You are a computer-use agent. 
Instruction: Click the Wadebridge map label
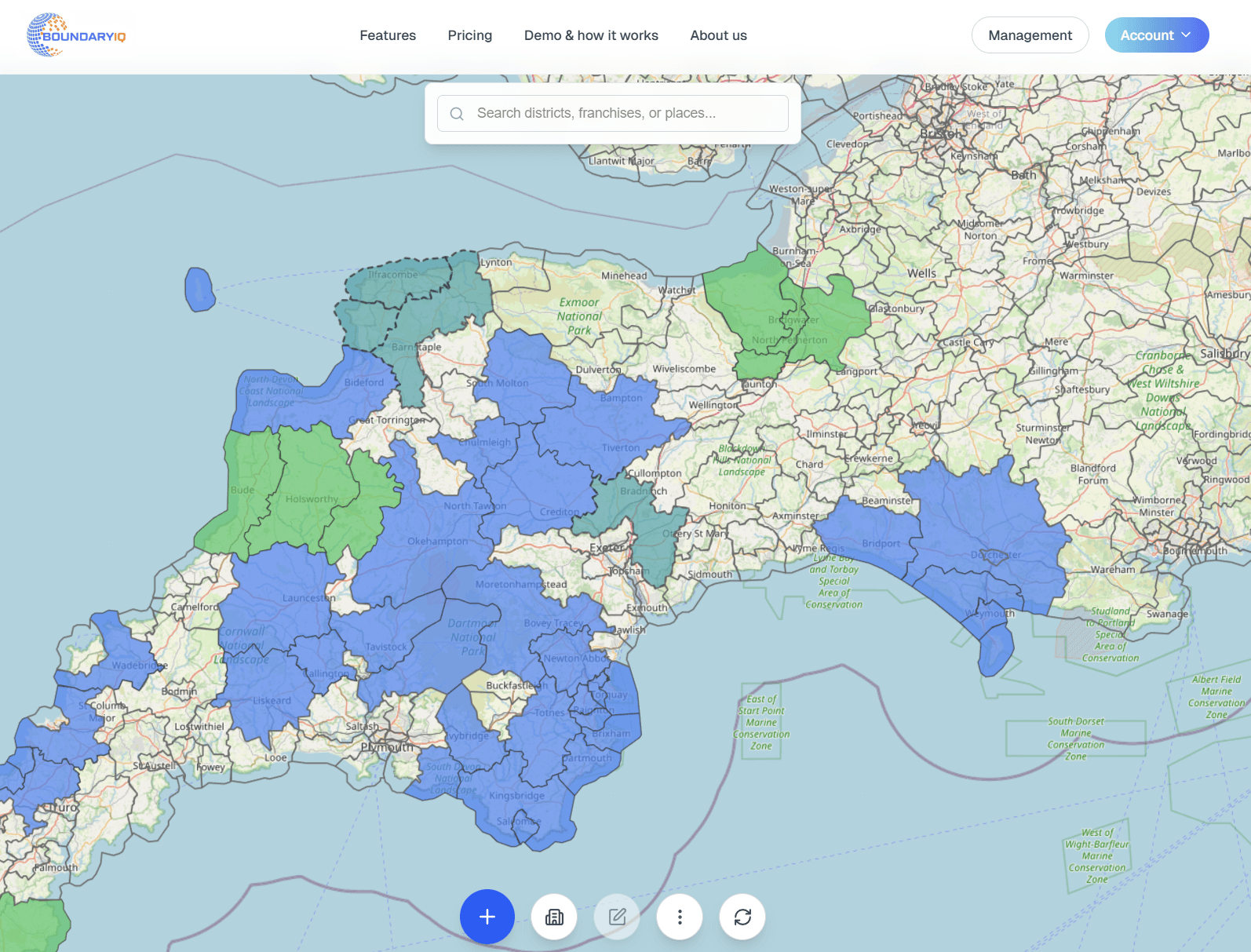click(x=140, y=666)
